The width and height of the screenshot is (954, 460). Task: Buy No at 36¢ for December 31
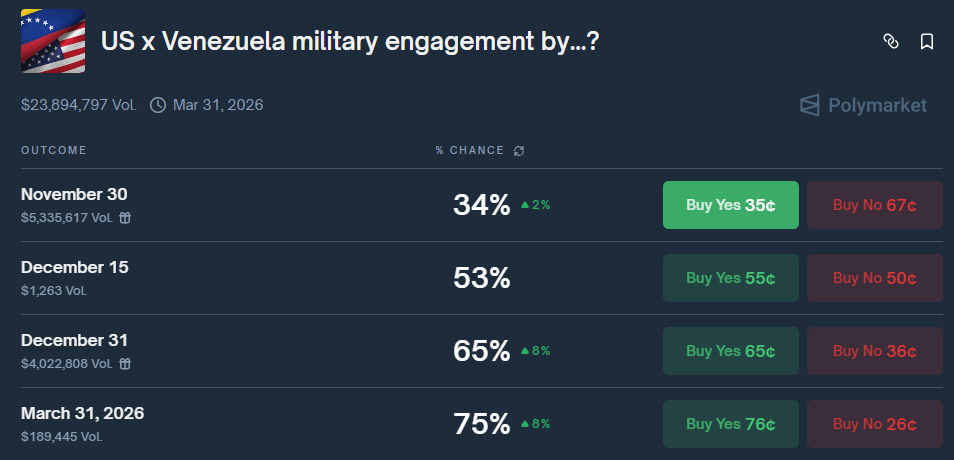point(874,351)
